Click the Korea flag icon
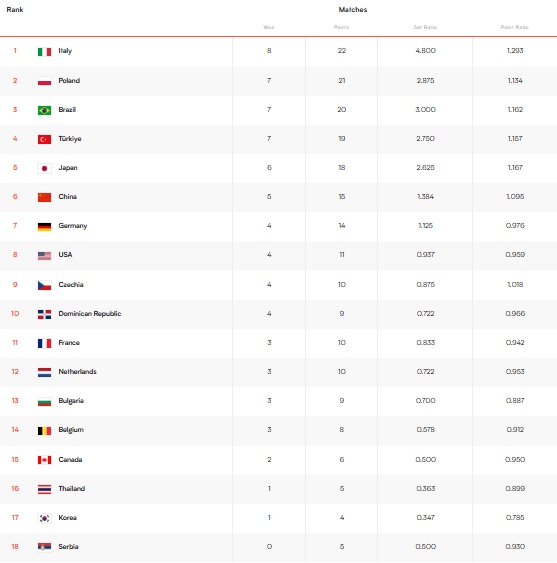 (44, 518)
